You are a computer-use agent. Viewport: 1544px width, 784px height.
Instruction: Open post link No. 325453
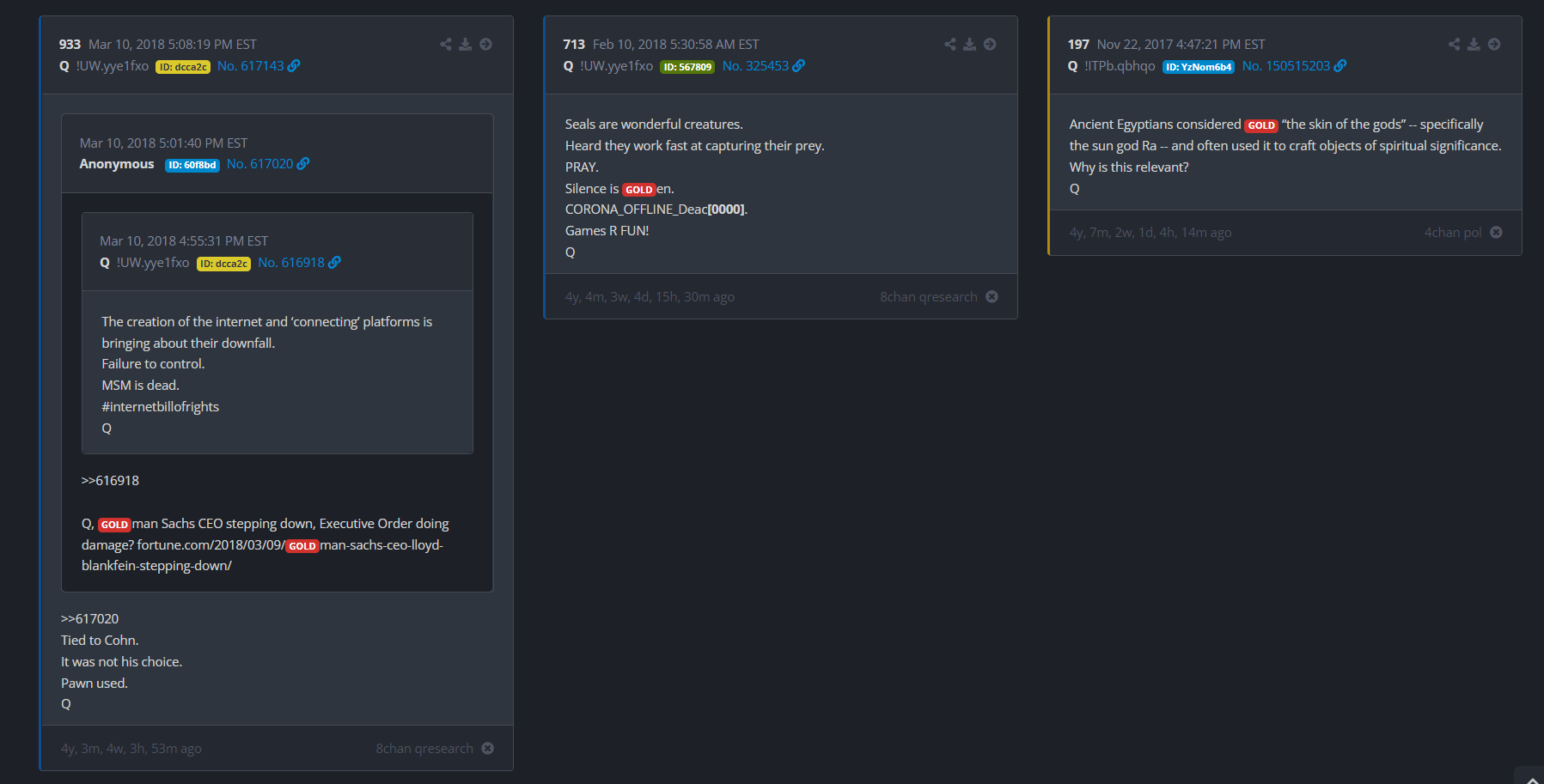(755, 65)
